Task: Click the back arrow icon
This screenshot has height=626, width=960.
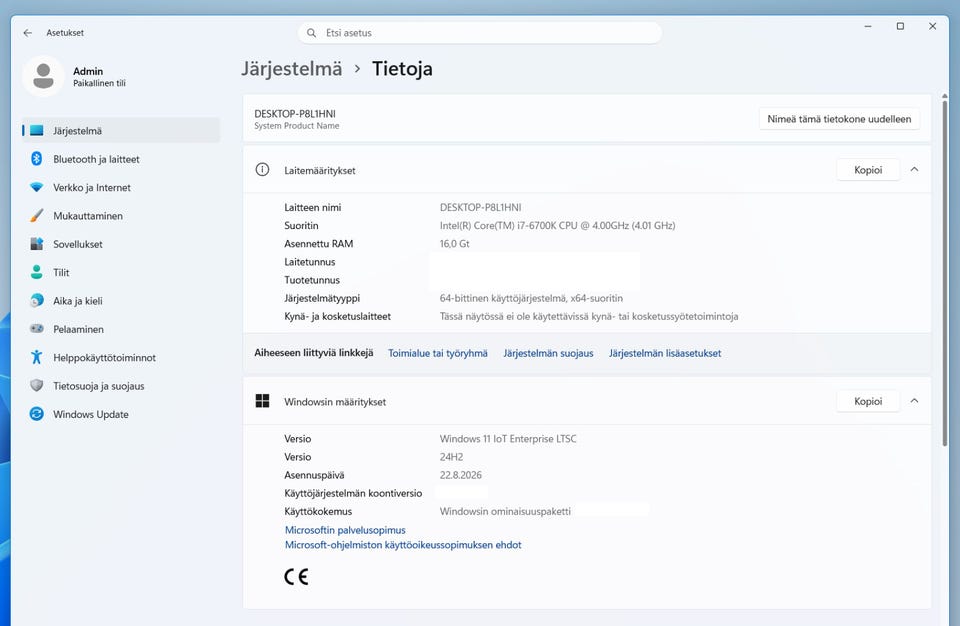Action: click(28, 33)
